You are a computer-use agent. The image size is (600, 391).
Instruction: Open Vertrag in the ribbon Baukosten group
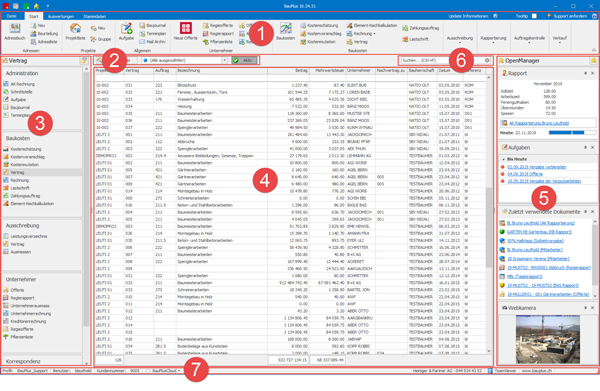357,42
